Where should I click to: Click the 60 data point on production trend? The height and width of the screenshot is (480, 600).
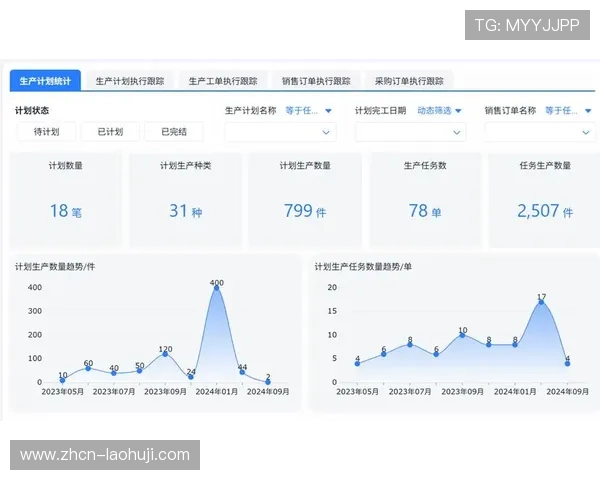click(88, 368)
